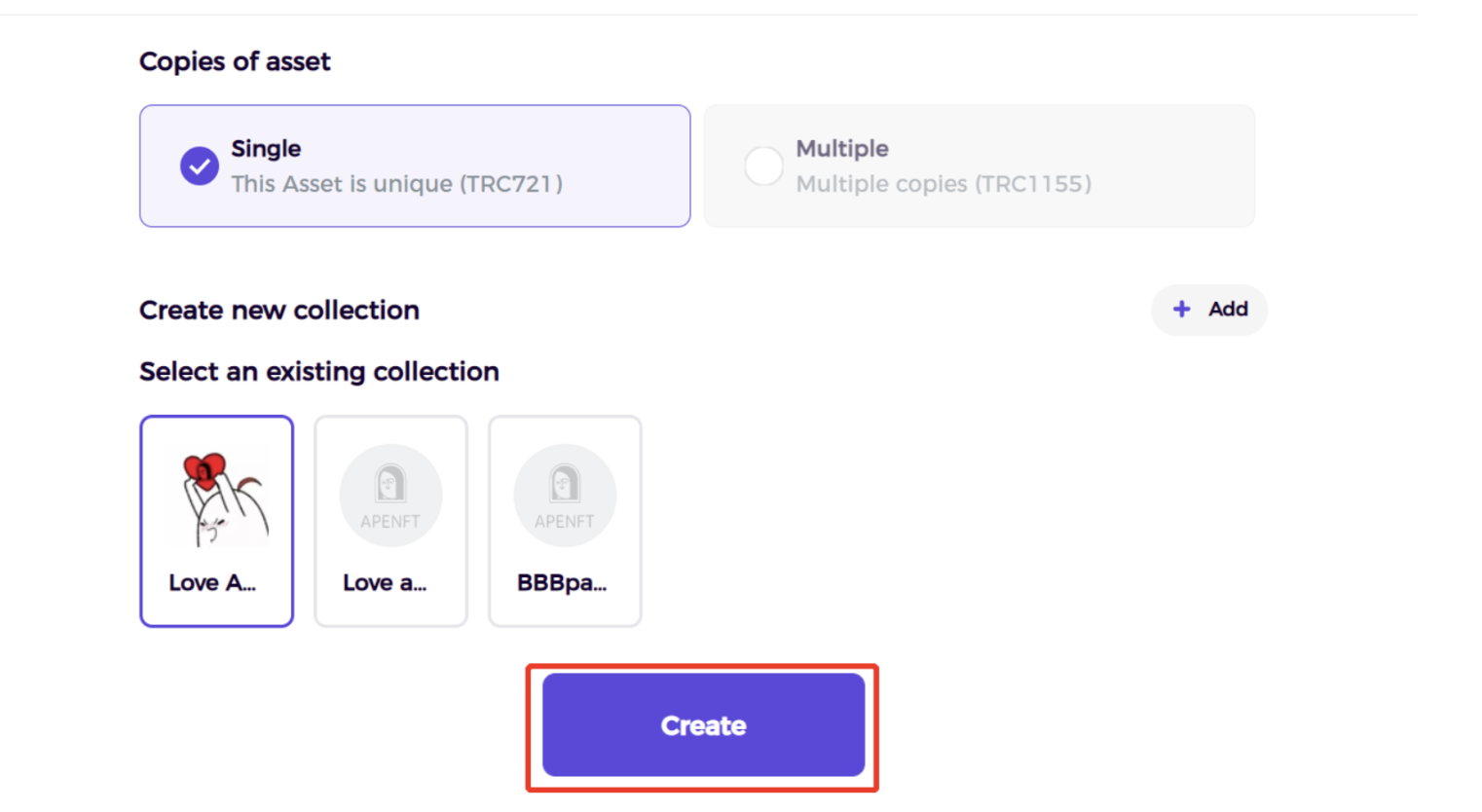1482x812 pixels.
Task: Click the 'Multiple' option title
Action: pos(842,149)
